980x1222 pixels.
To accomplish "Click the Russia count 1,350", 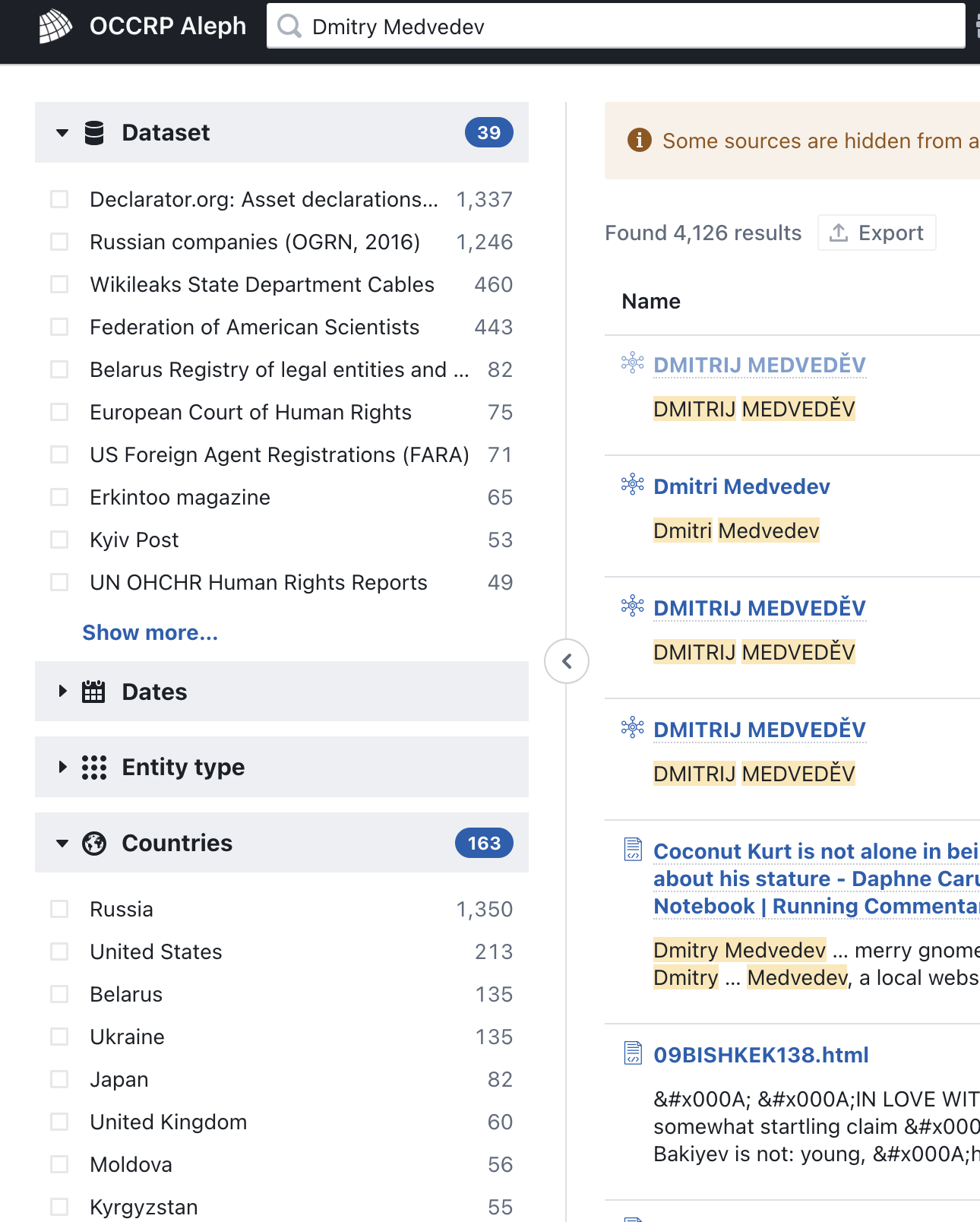I will click(485, 909).
